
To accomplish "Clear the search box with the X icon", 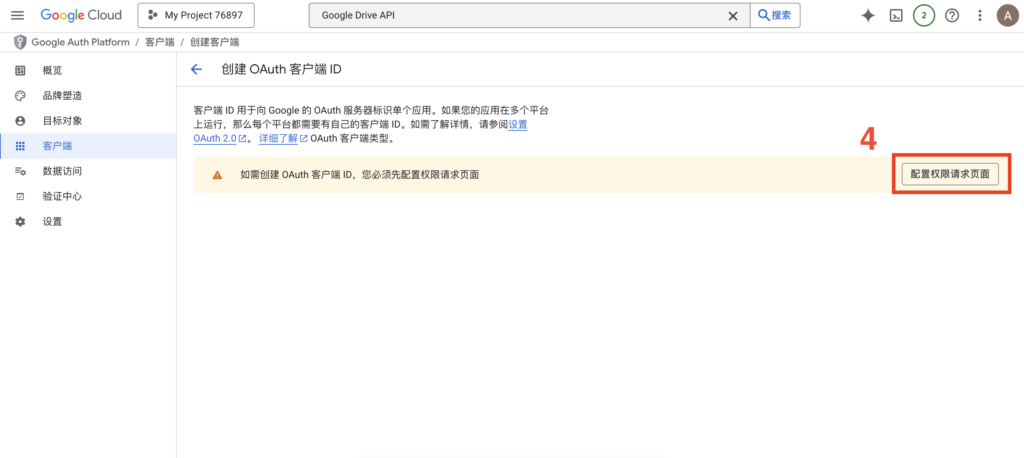I will point(732,16).
